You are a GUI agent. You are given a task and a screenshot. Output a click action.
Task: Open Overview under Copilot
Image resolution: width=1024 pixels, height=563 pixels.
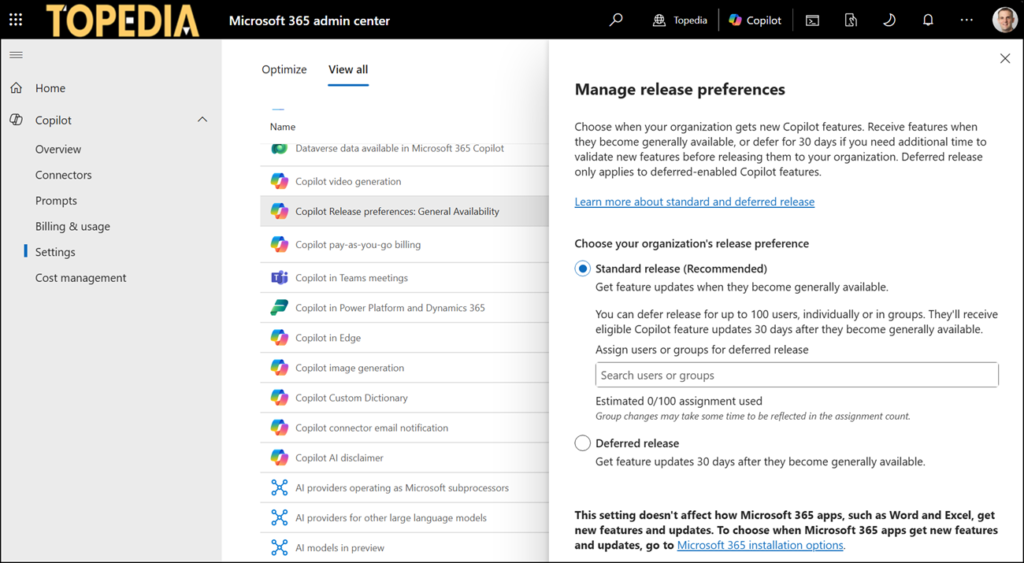[58, 149]
